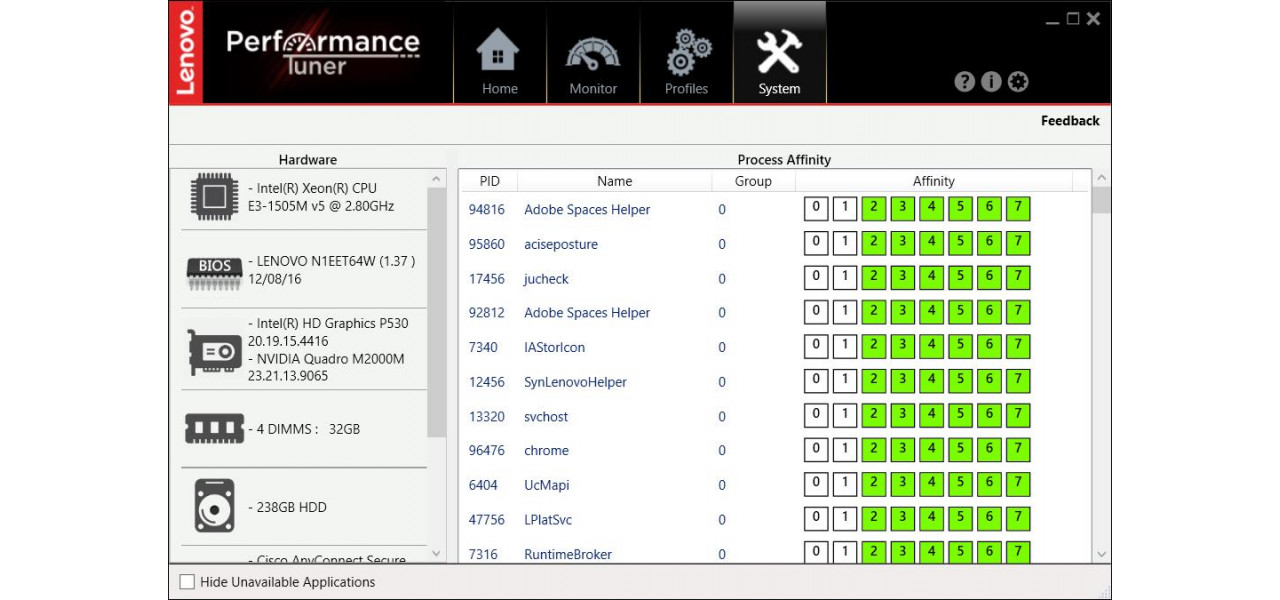Select process name jucheck

pos(546,279)
